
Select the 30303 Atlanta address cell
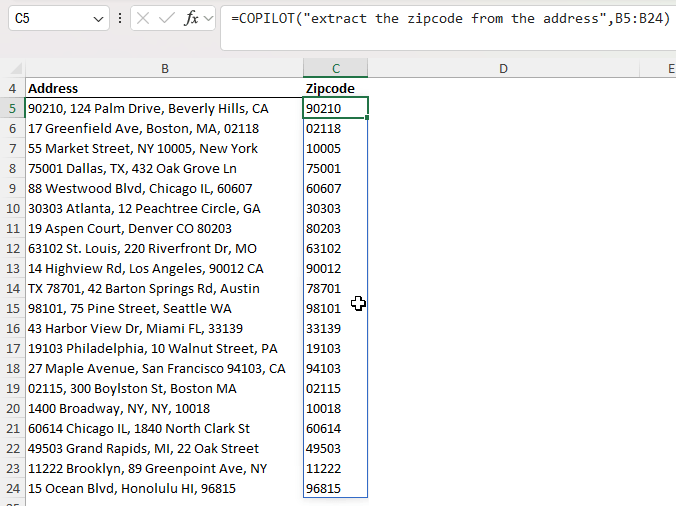tap(164, 208)
